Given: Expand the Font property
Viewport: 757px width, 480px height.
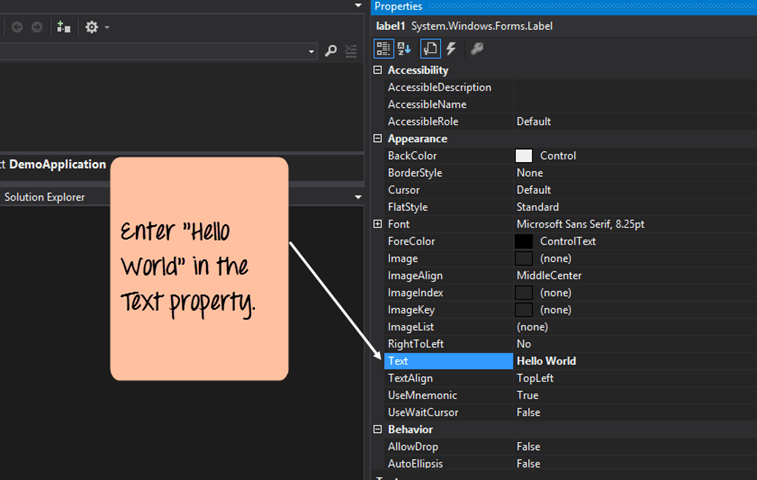Looking at the screenshot, I should [377, 224].
